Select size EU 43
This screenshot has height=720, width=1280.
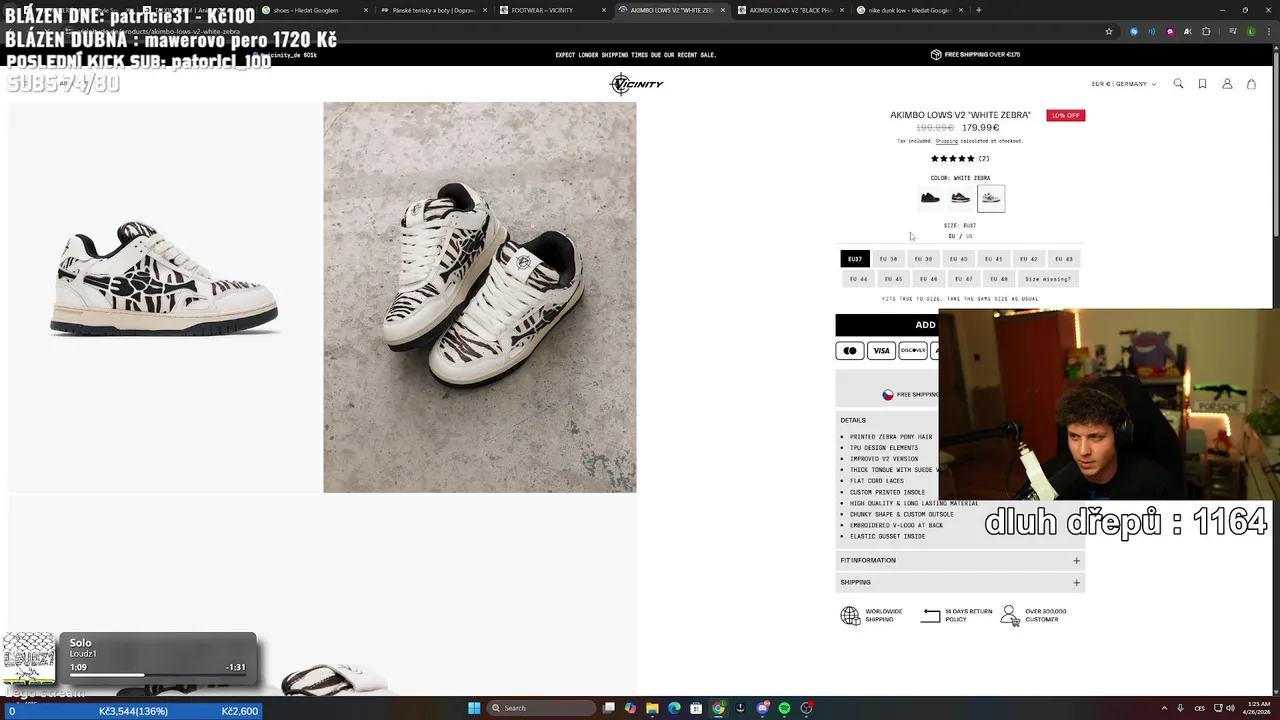point(1063,259)
